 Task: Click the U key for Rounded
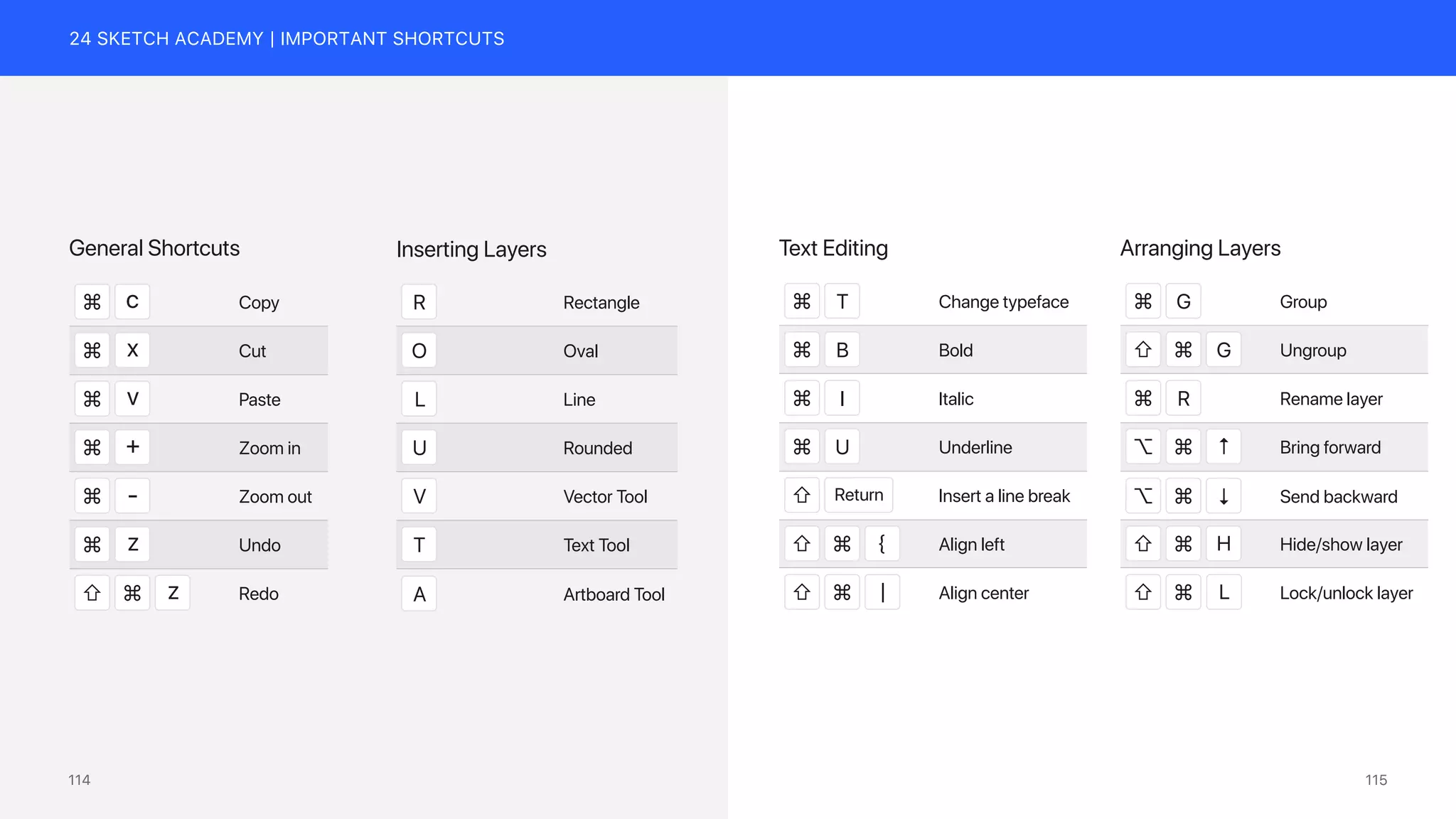[x=419, y=447]
